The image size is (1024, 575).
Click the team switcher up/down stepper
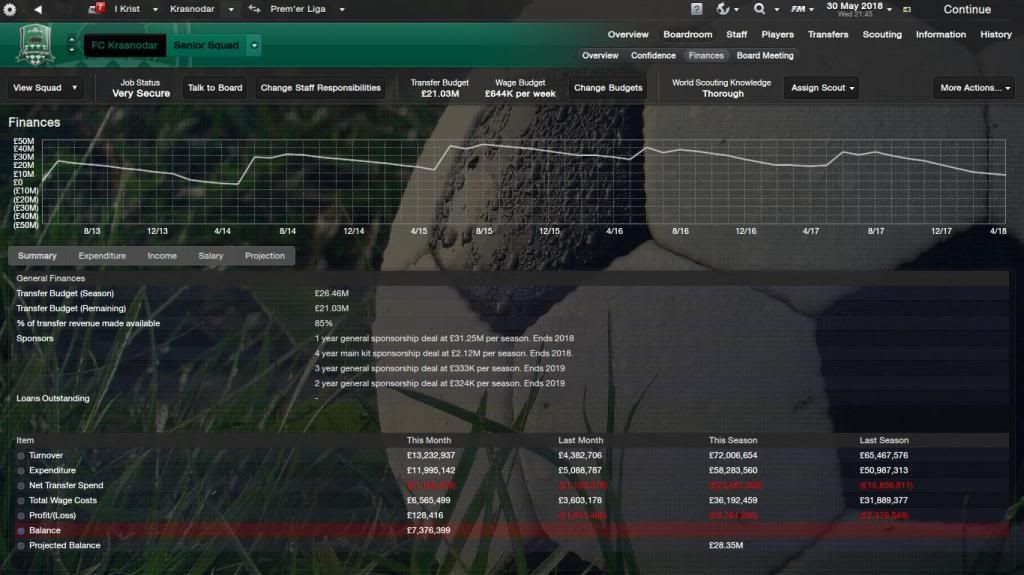click(x=71, y=45)
